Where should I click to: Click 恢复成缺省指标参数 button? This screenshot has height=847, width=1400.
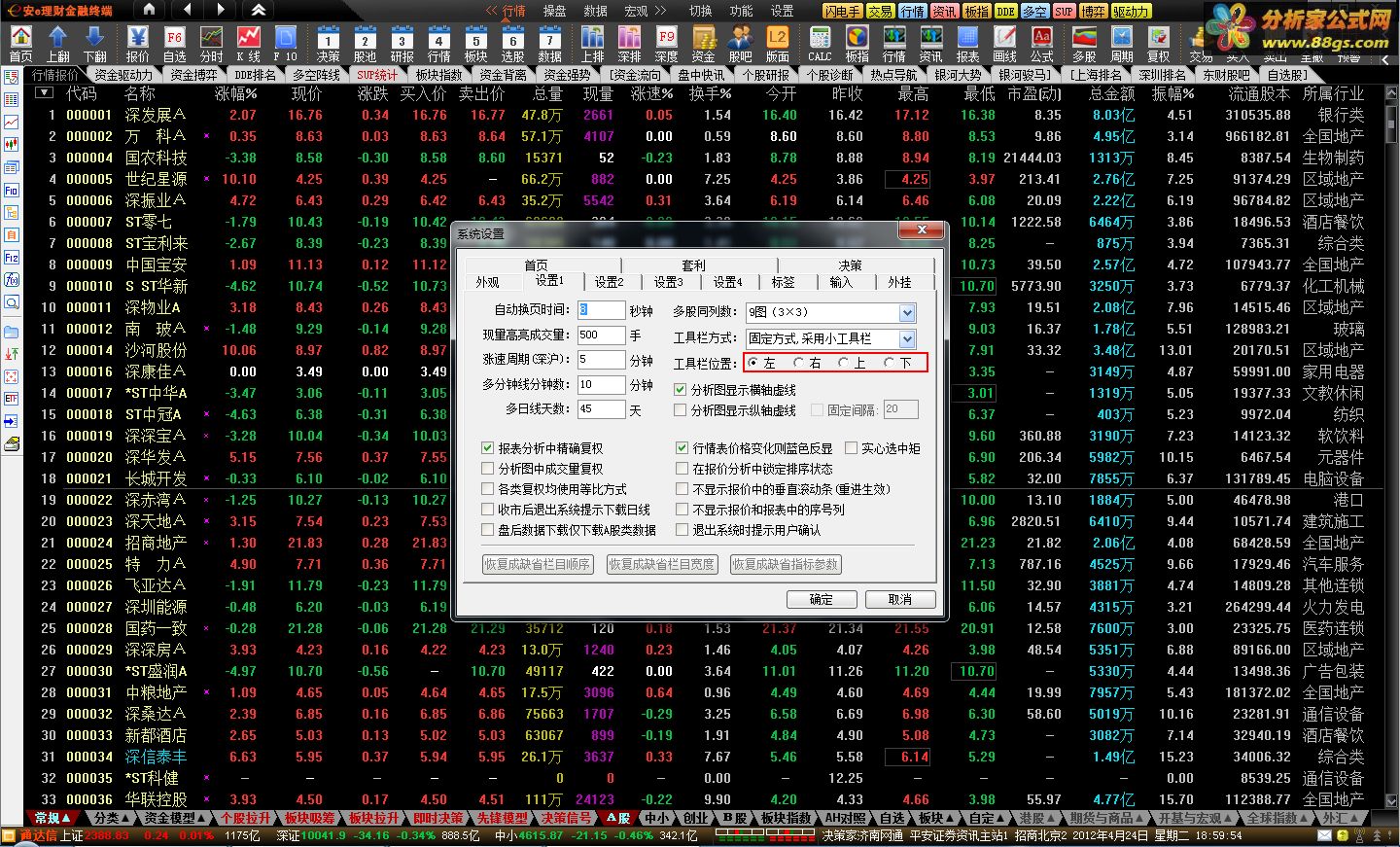[x=786, y=564]
